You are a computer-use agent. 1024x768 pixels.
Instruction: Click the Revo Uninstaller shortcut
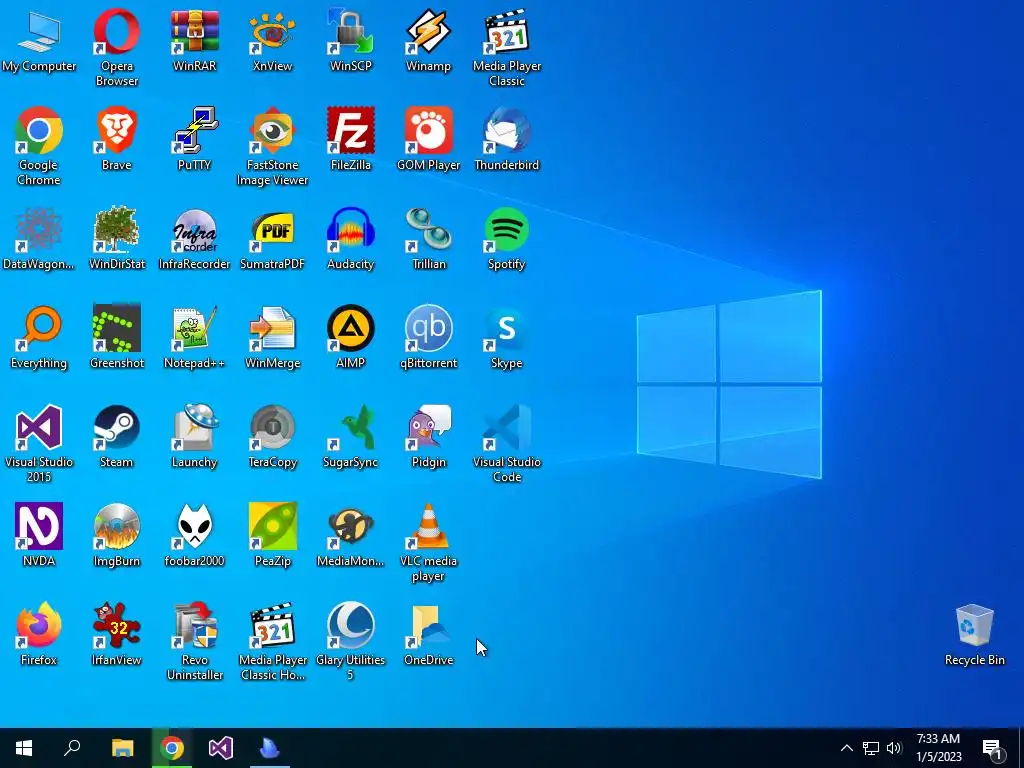click(x=194, y=641)
